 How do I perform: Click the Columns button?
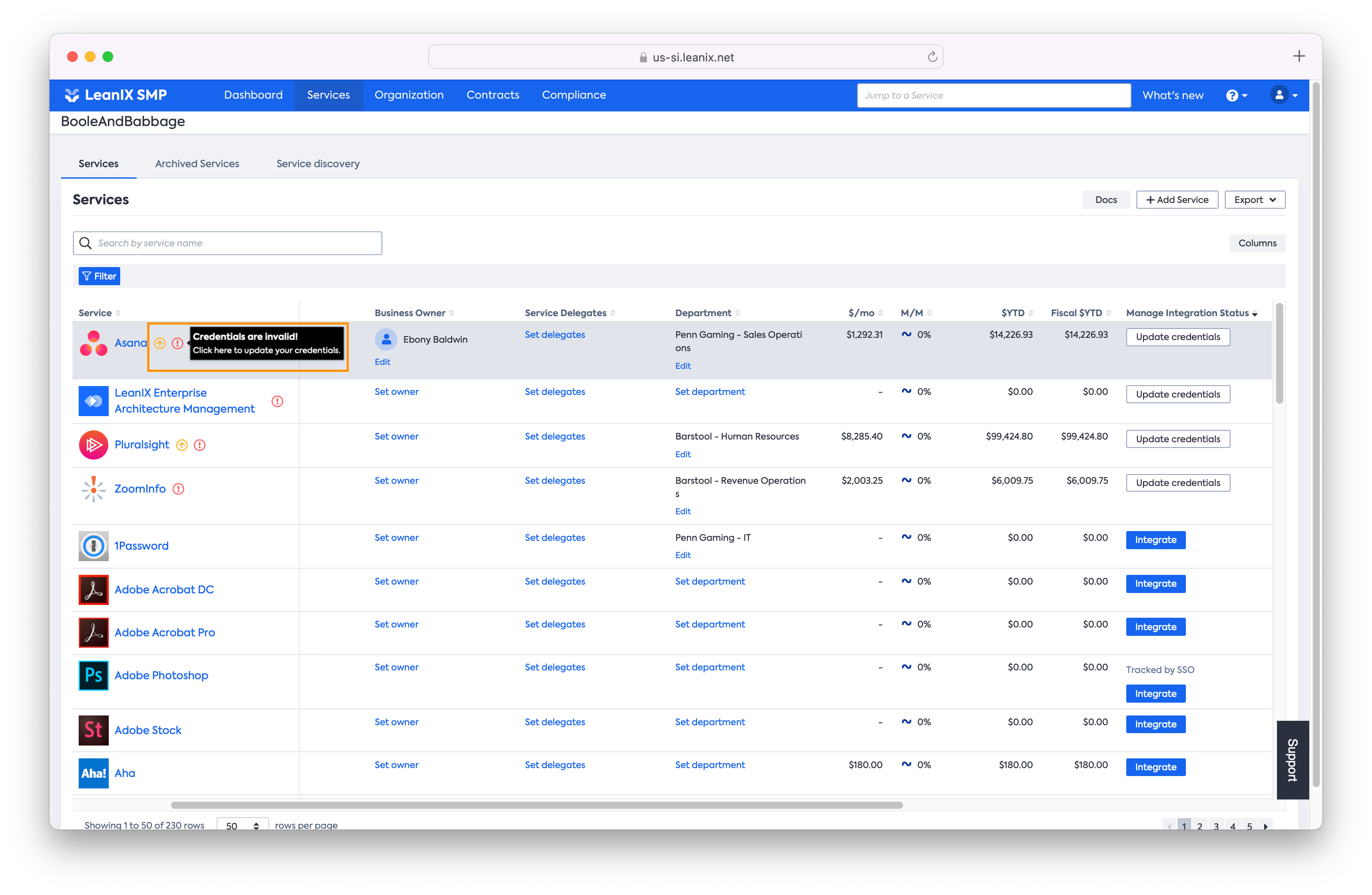point(1257,243)
